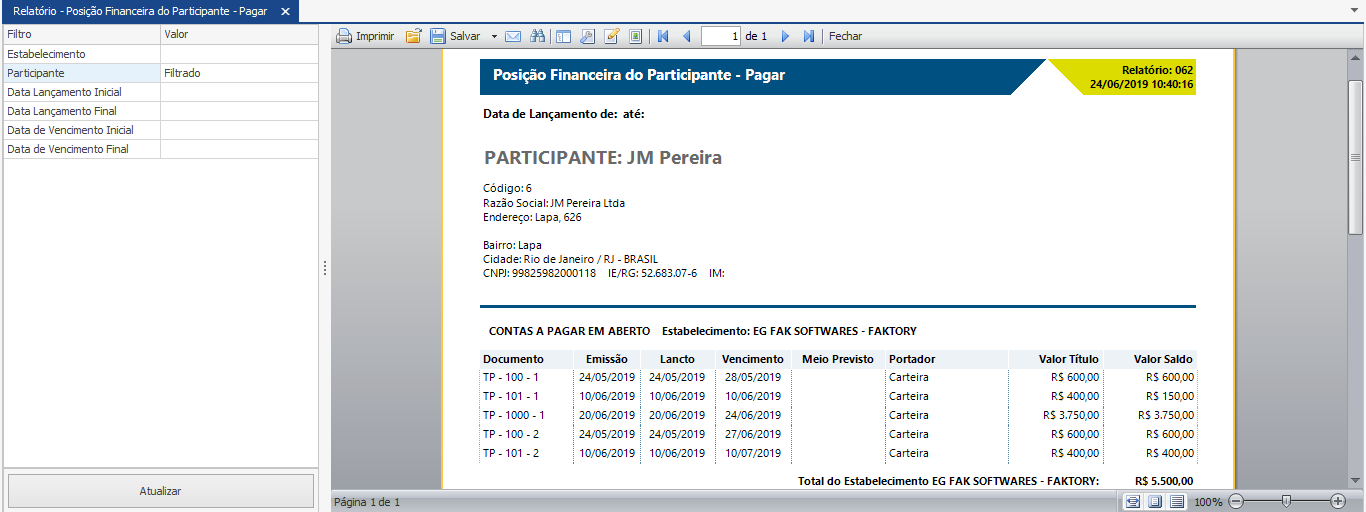Click Fechar in the toolbar
The height and width of the screenshot is (512, 1366).
(x=845, y=36)
